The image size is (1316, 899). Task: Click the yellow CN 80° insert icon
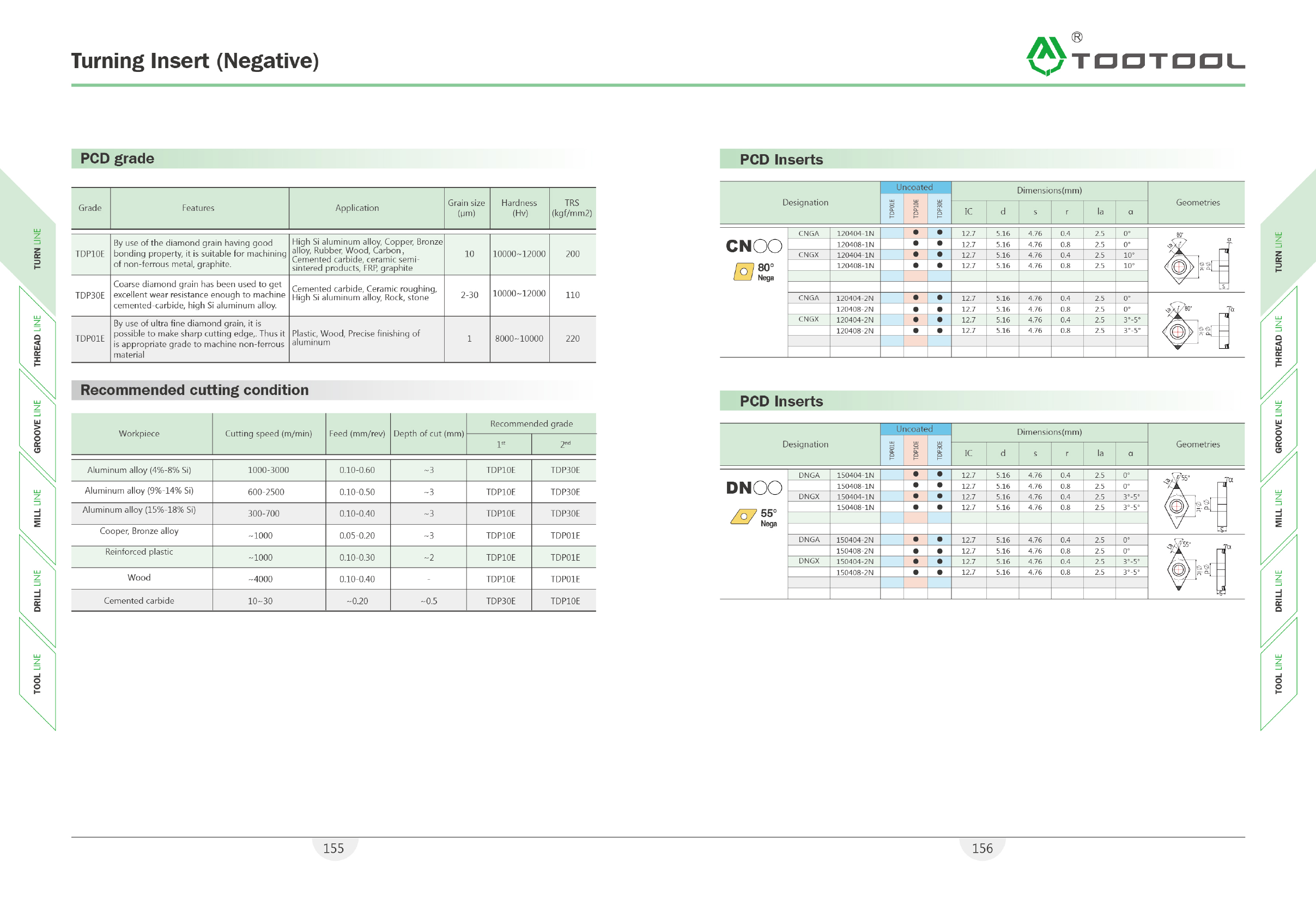pyautogui.click(x=743, y=272)
